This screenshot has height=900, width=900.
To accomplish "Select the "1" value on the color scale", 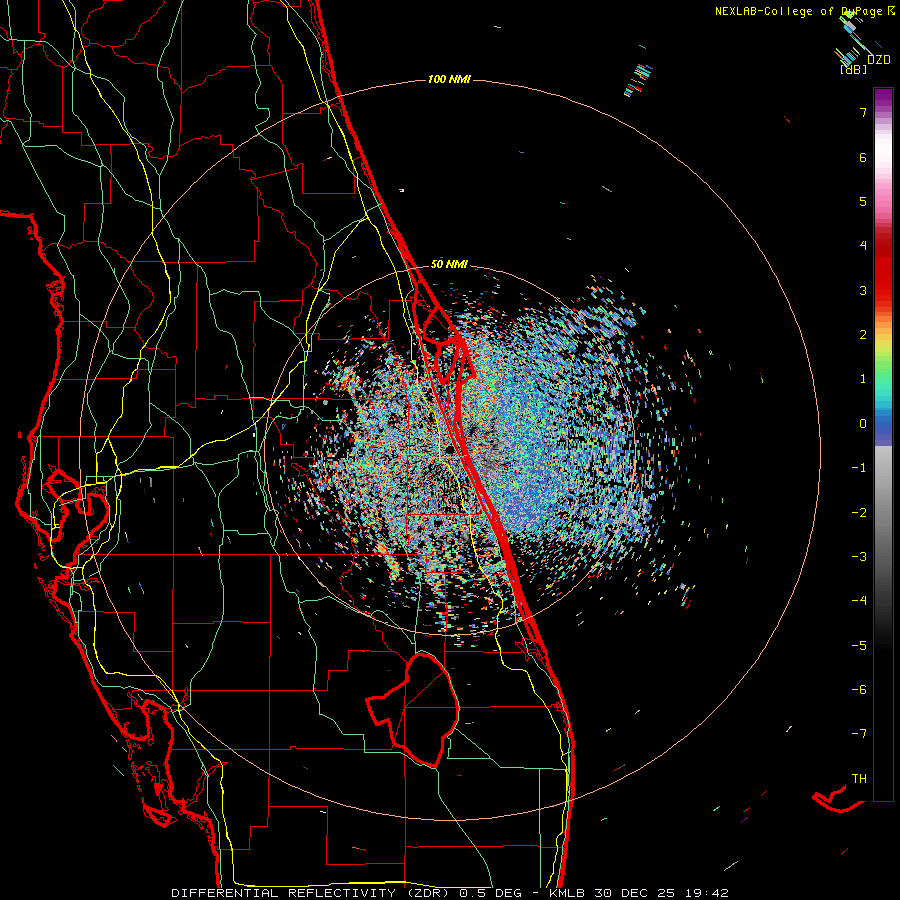I will pyautogui.click(x=863, y=379).
